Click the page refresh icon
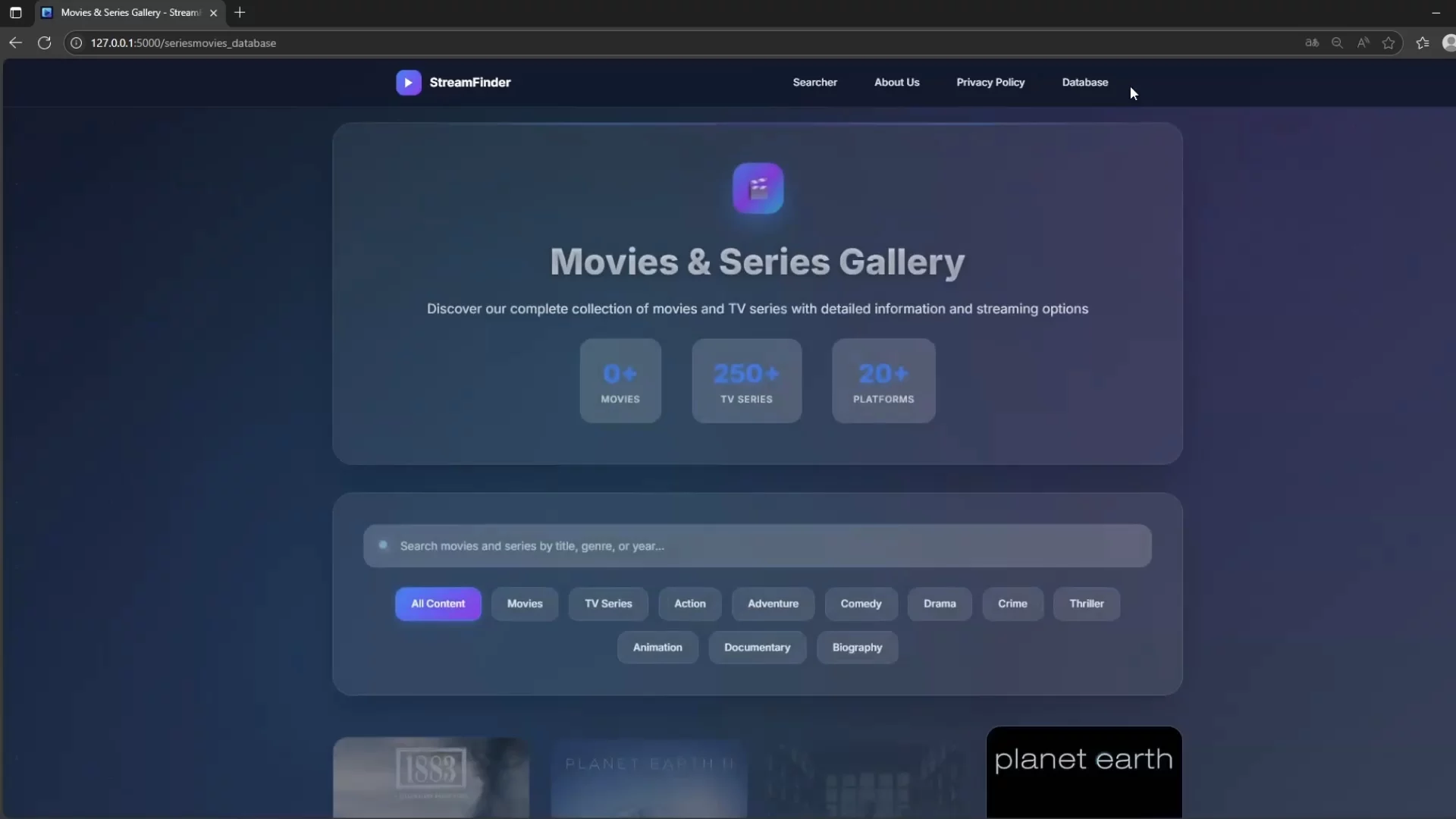The width and height of the screenshot is (1456, 819). [x=44, y=43]
